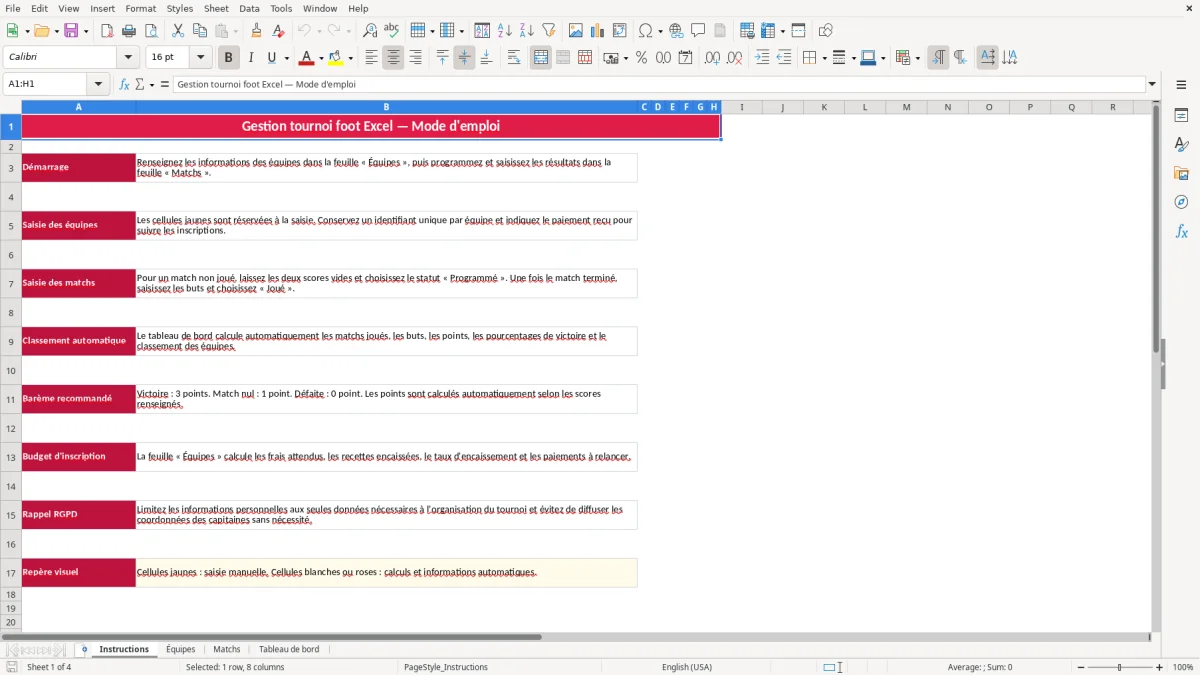Image resolution: width=1200 pixels, height=675 pixels.
Task: Toggle Center Vertically alignment
Action: point(464,58)
